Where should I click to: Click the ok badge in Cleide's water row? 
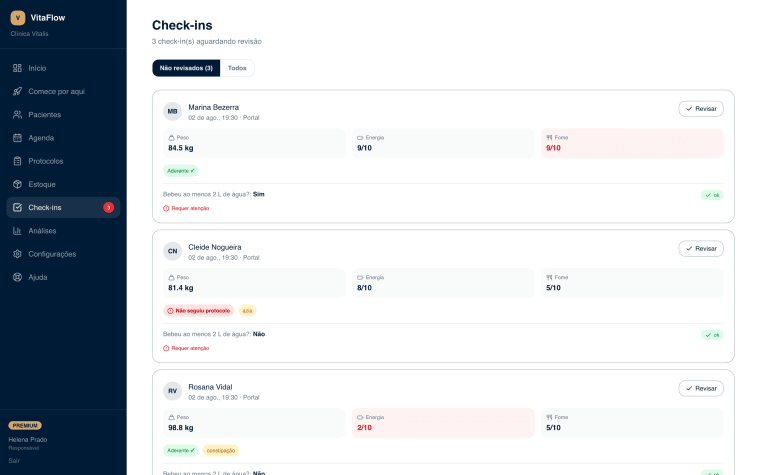(x=712, y=335)
